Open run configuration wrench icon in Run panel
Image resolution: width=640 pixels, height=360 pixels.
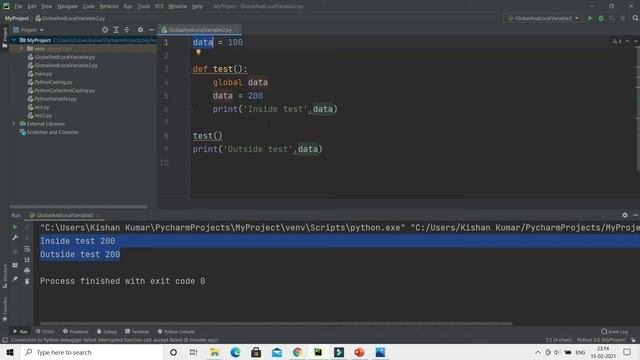[x=15, y=238]
